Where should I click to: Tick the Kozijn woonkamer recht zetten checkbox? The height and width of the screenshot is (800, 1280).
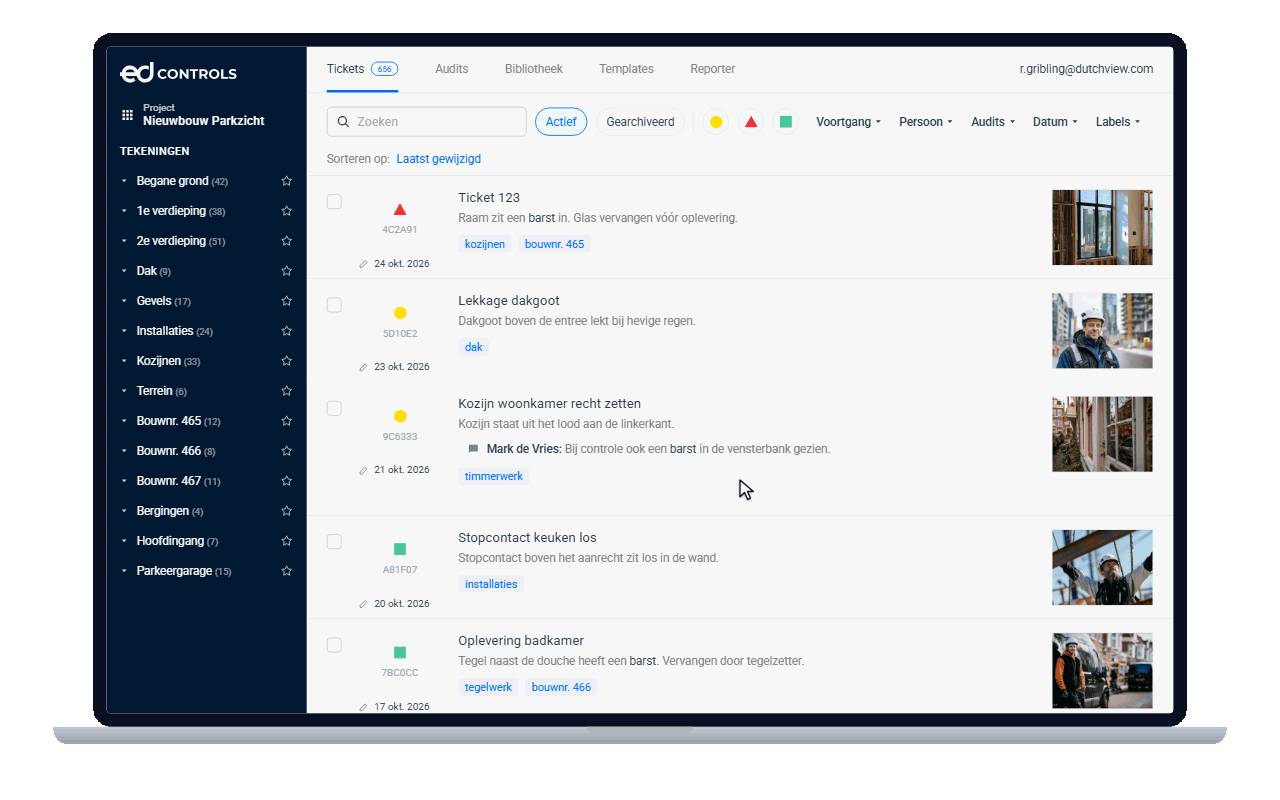click(x=334, y=408)
